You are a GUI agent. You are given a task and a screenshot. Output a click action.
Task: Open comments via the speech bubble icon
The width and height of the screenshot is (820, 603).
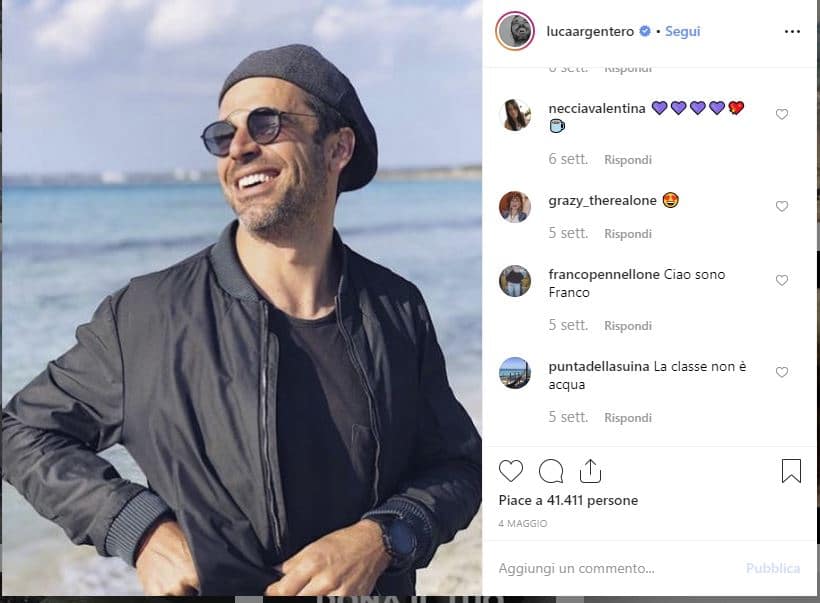coord(551,471)
